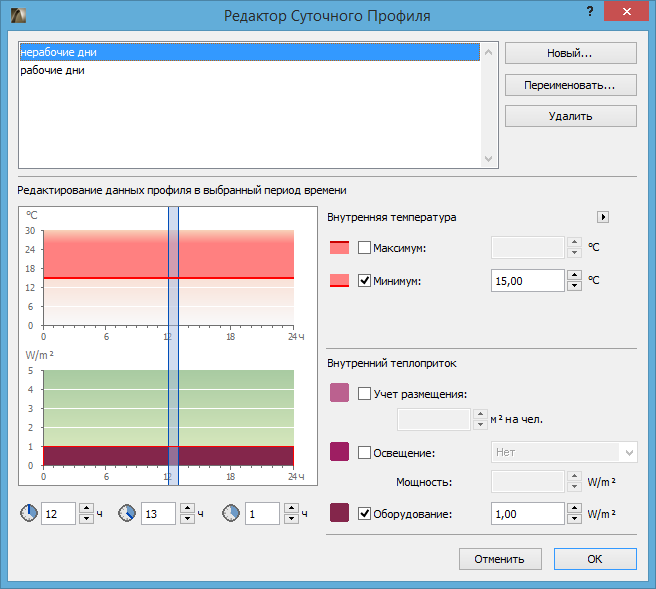
Task: Click the Учет размещения pink swatch
Action: pyautogui.click(x=339, y=392)
